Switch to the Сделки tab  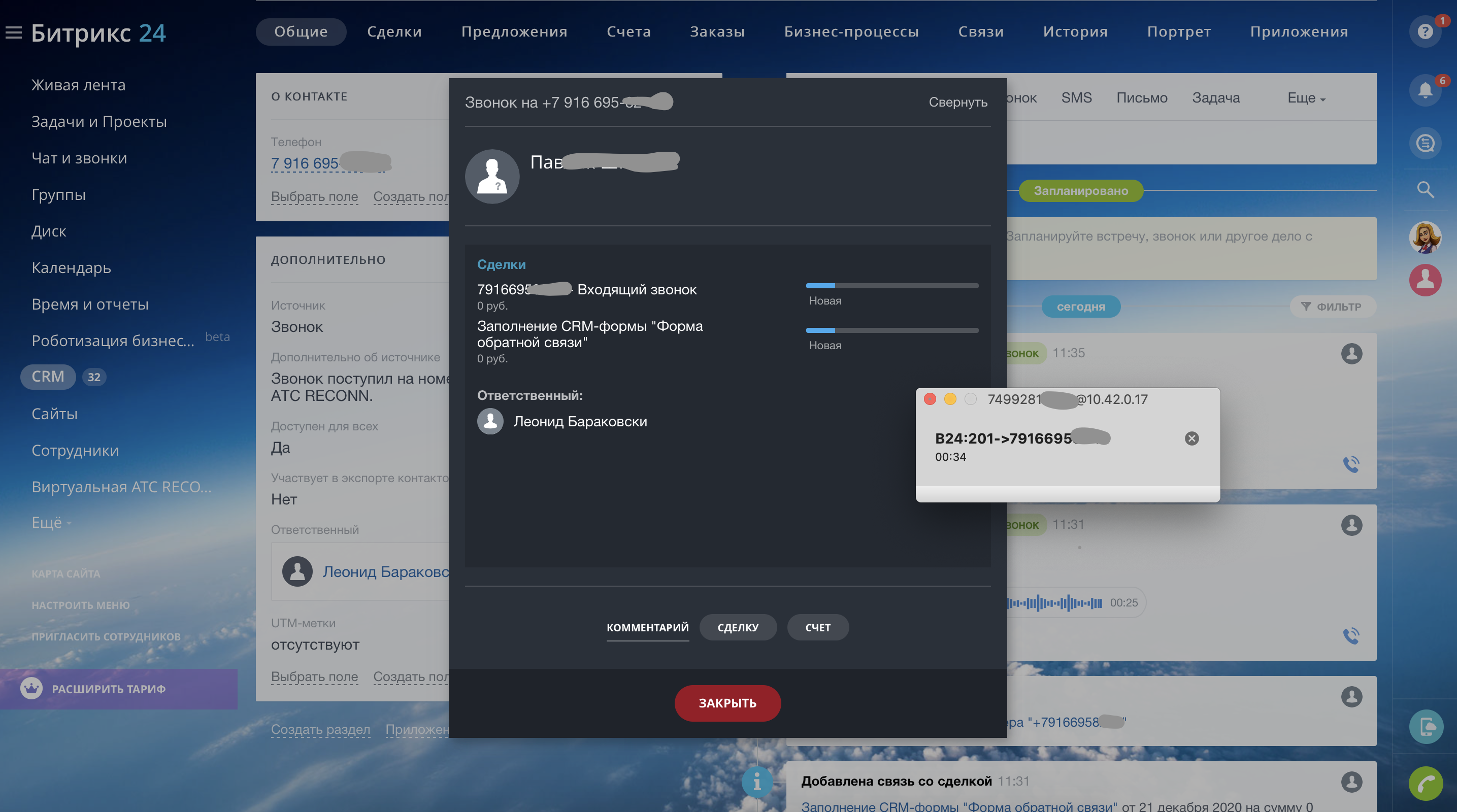tap(394, 31)
